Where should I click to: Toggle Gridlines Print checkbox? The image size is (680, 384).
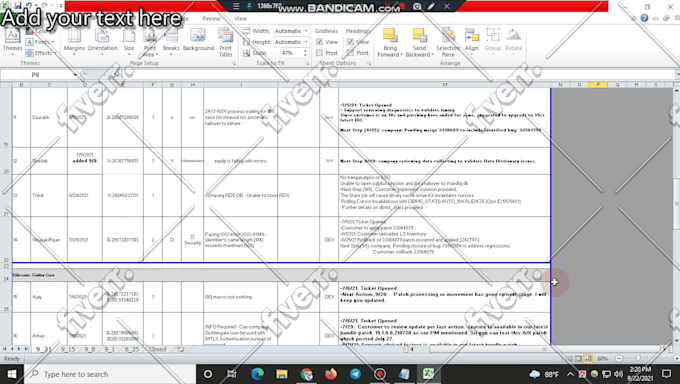pos(320,53)
